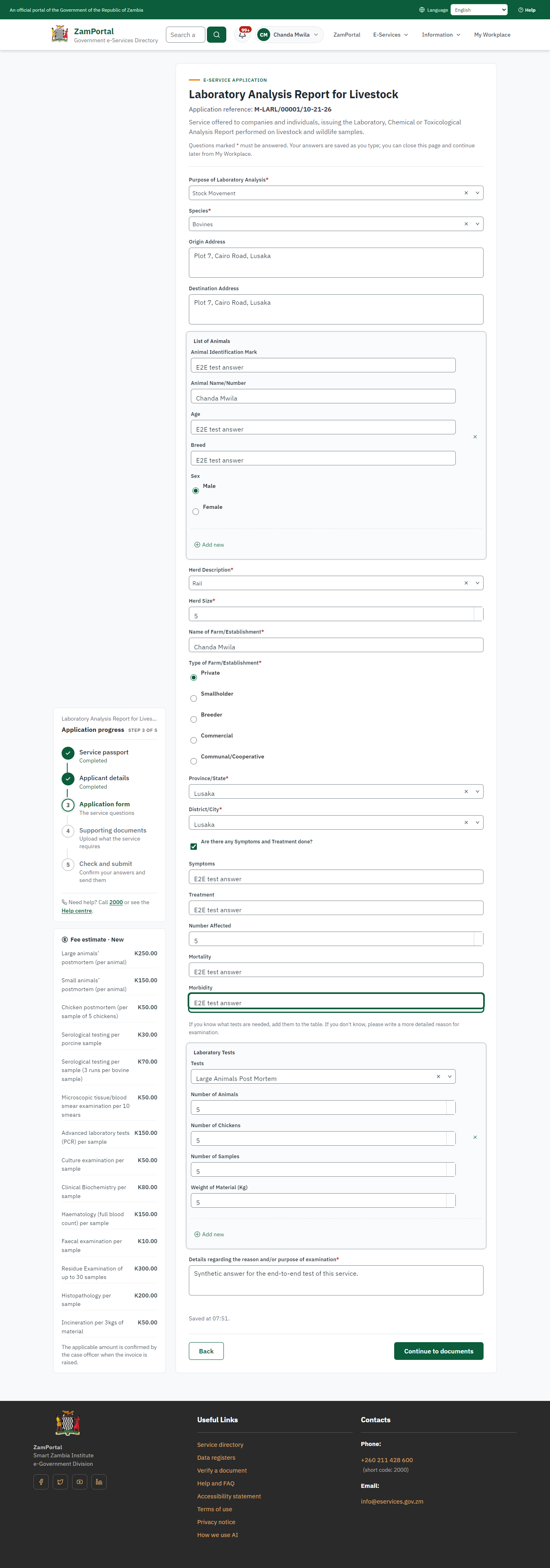Clear the Herd Description selection

(466, 583)
